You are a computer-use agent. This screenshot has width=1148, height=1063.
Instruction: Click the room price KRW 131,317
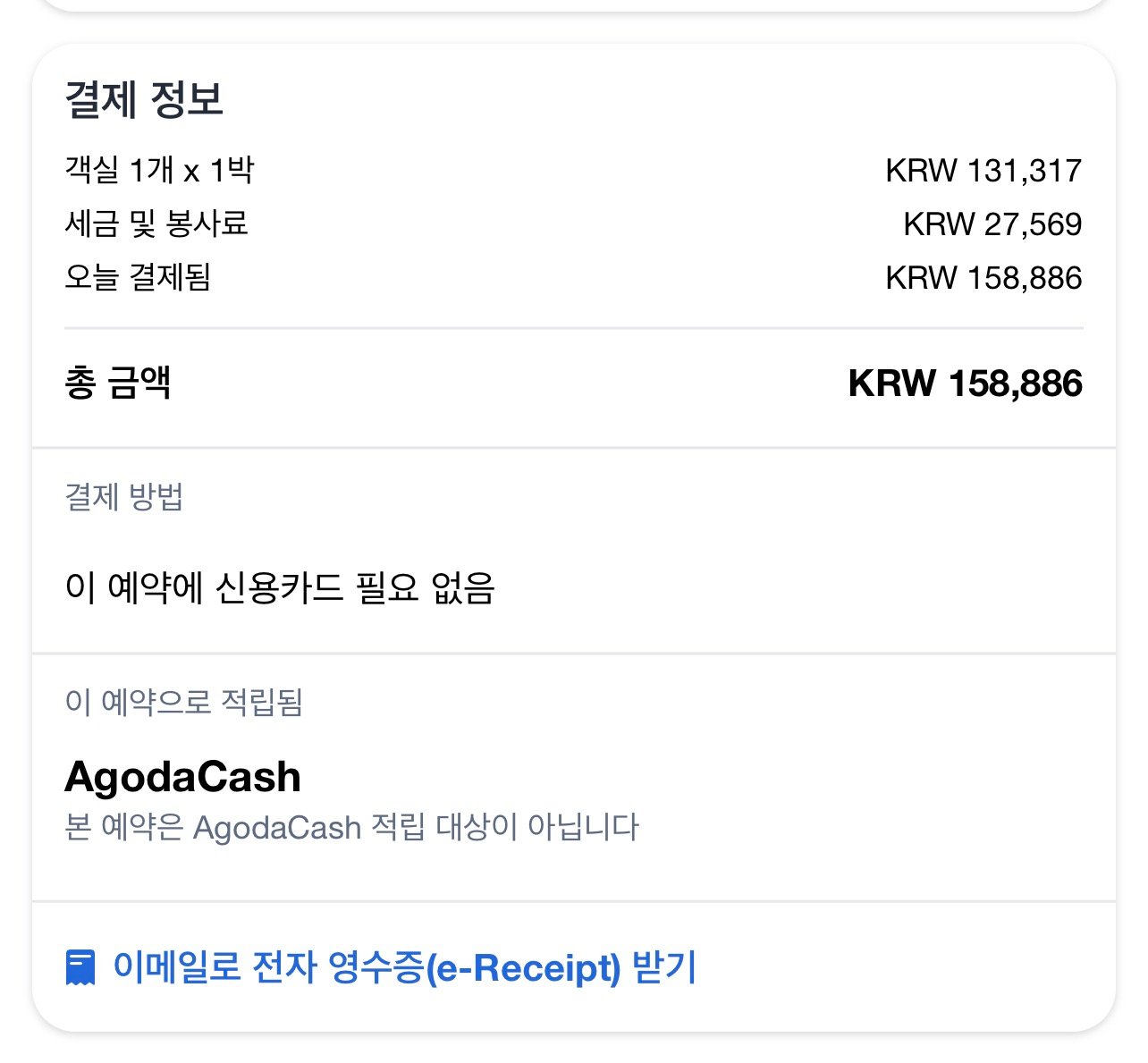(983, 170)
